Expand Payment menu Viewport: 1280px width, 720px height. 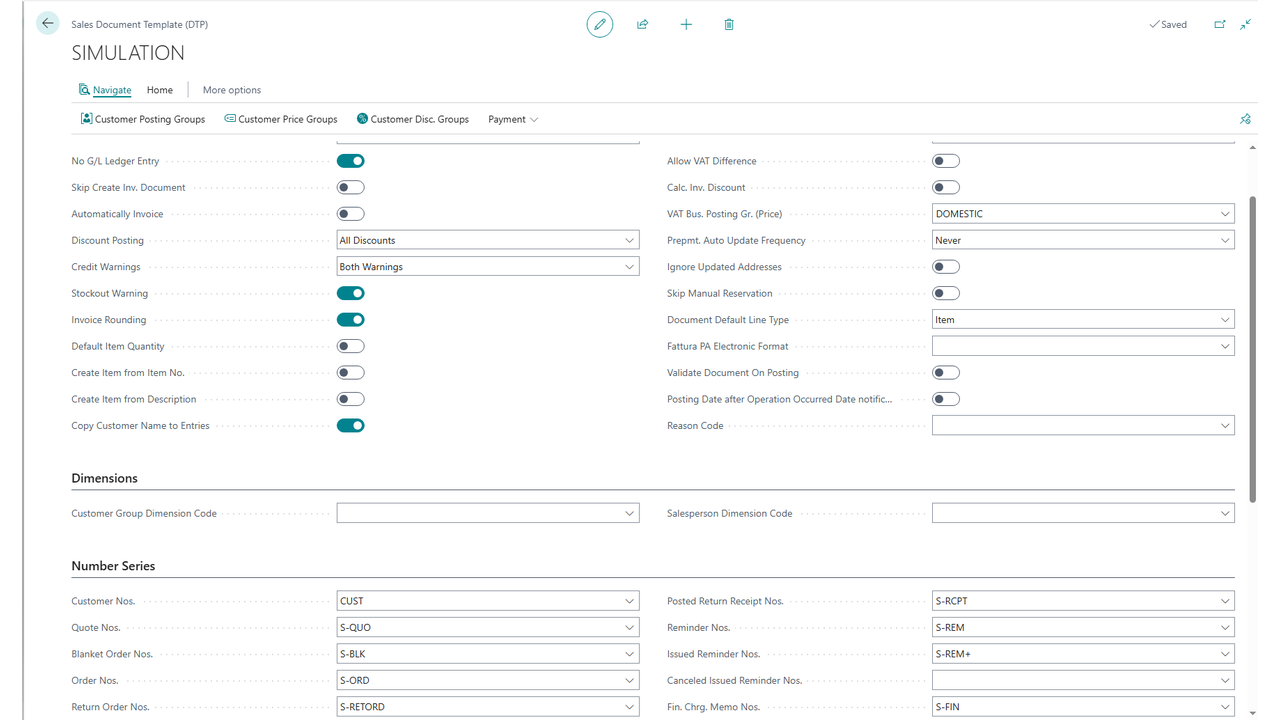pyautogui.click(x=513, y=119)
